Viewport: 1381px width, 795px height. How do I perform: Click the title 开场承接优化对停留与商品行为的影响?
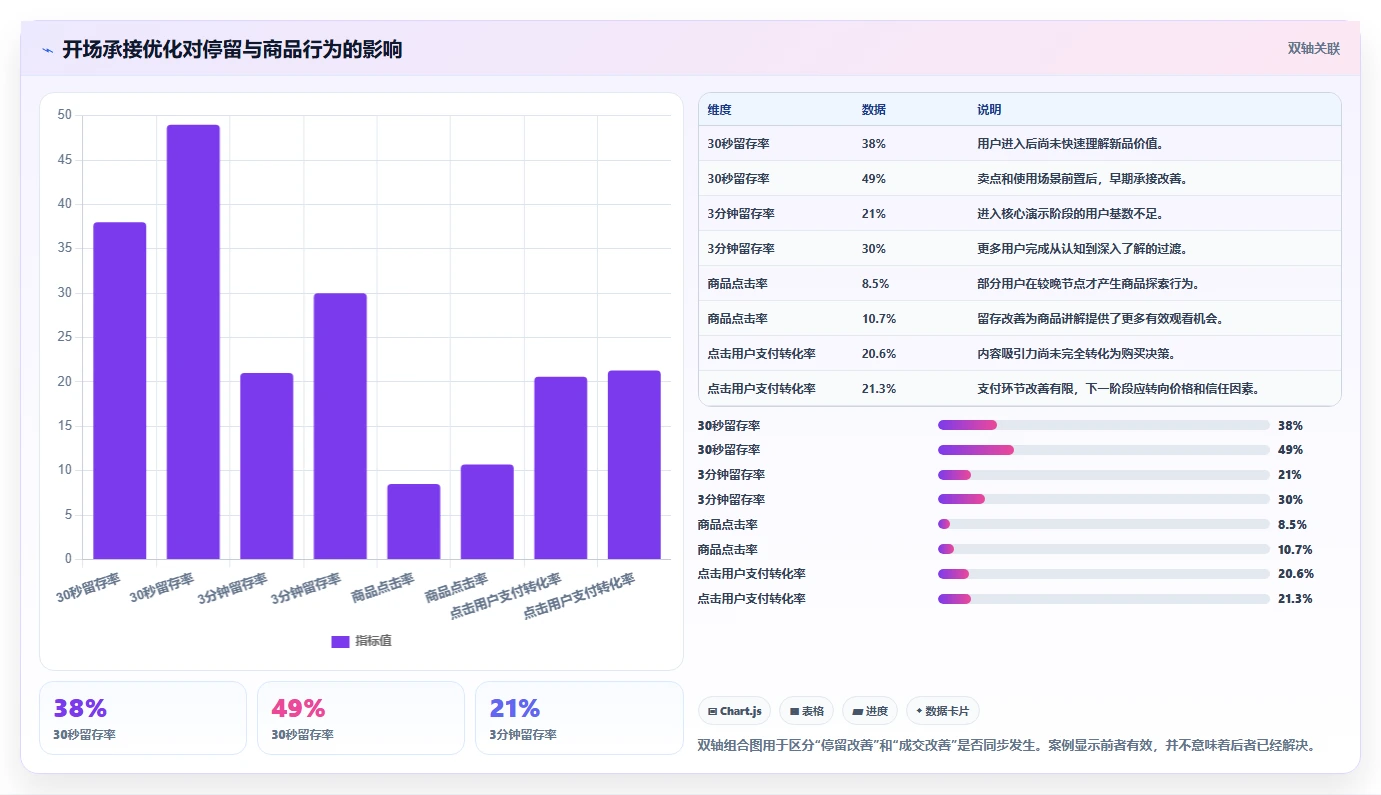[x=232, y=50]
